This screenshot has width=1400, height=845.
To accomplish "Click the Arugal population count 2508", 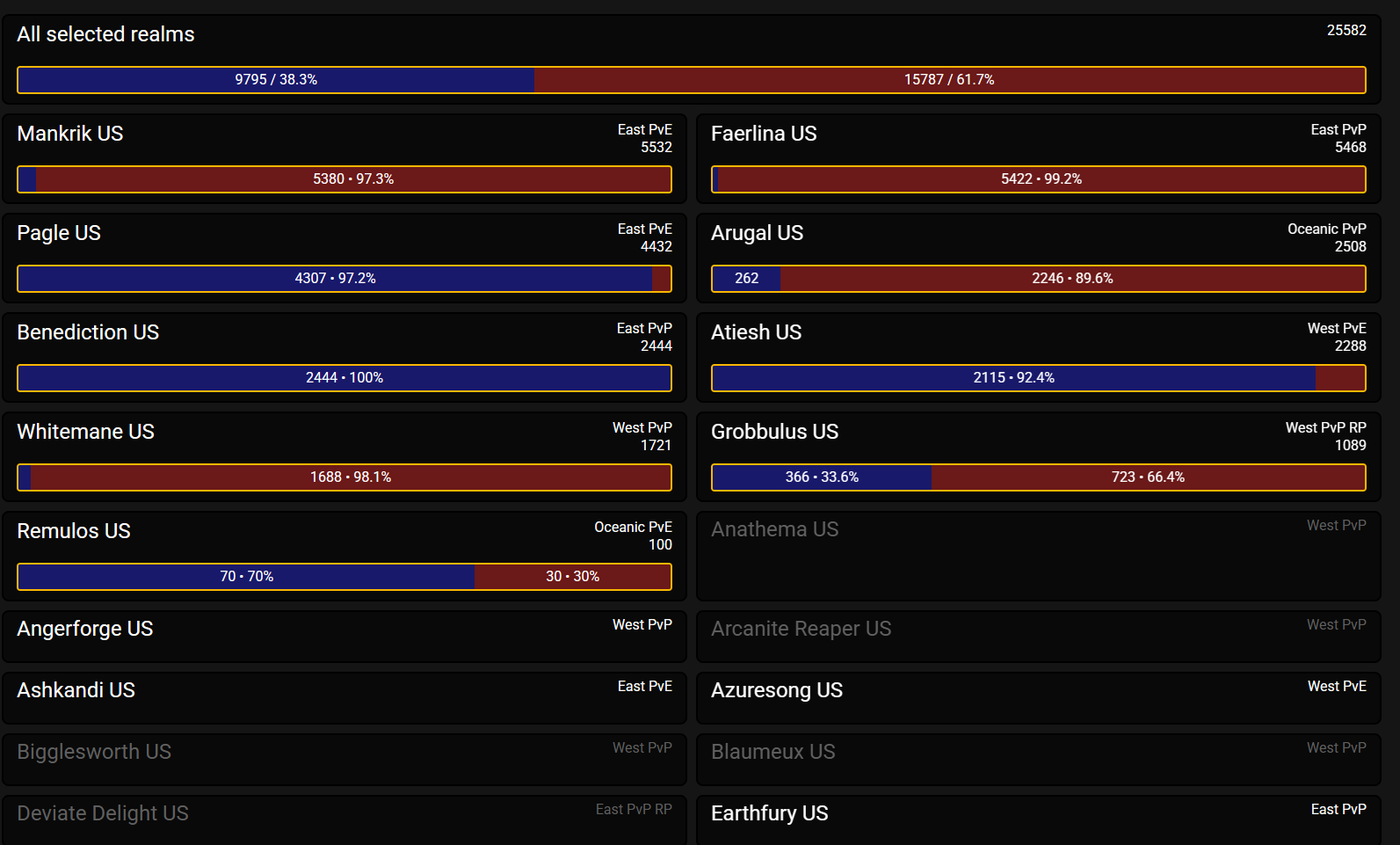I will click(1351, 247).
